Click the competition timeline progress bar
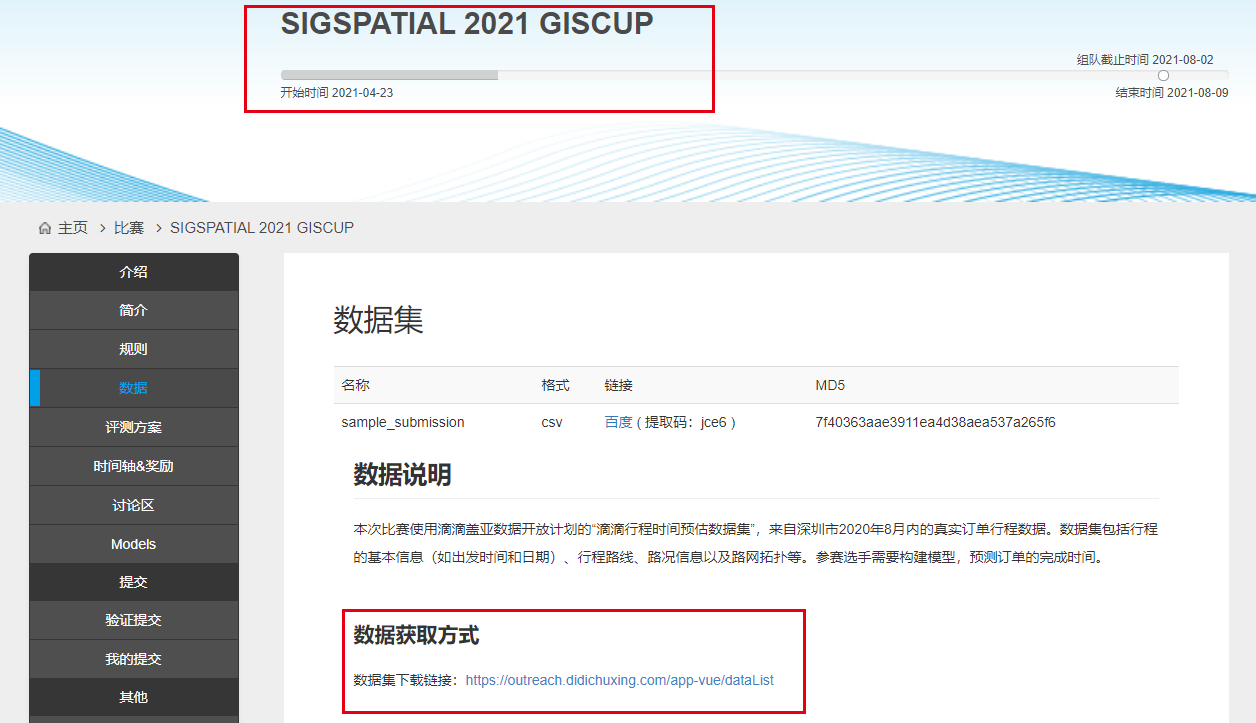 pos(755,75)
